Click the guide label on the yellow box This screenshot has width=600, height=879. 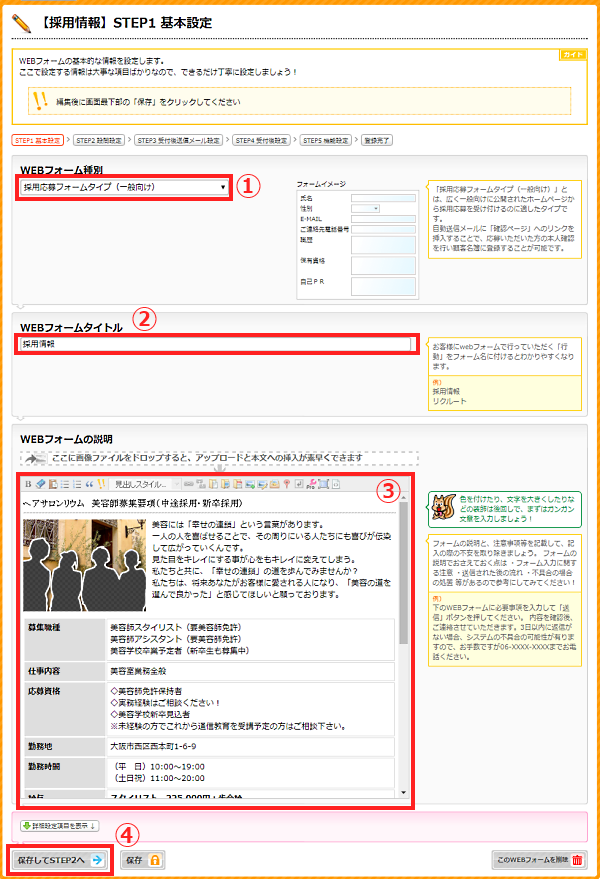[573, 54]
